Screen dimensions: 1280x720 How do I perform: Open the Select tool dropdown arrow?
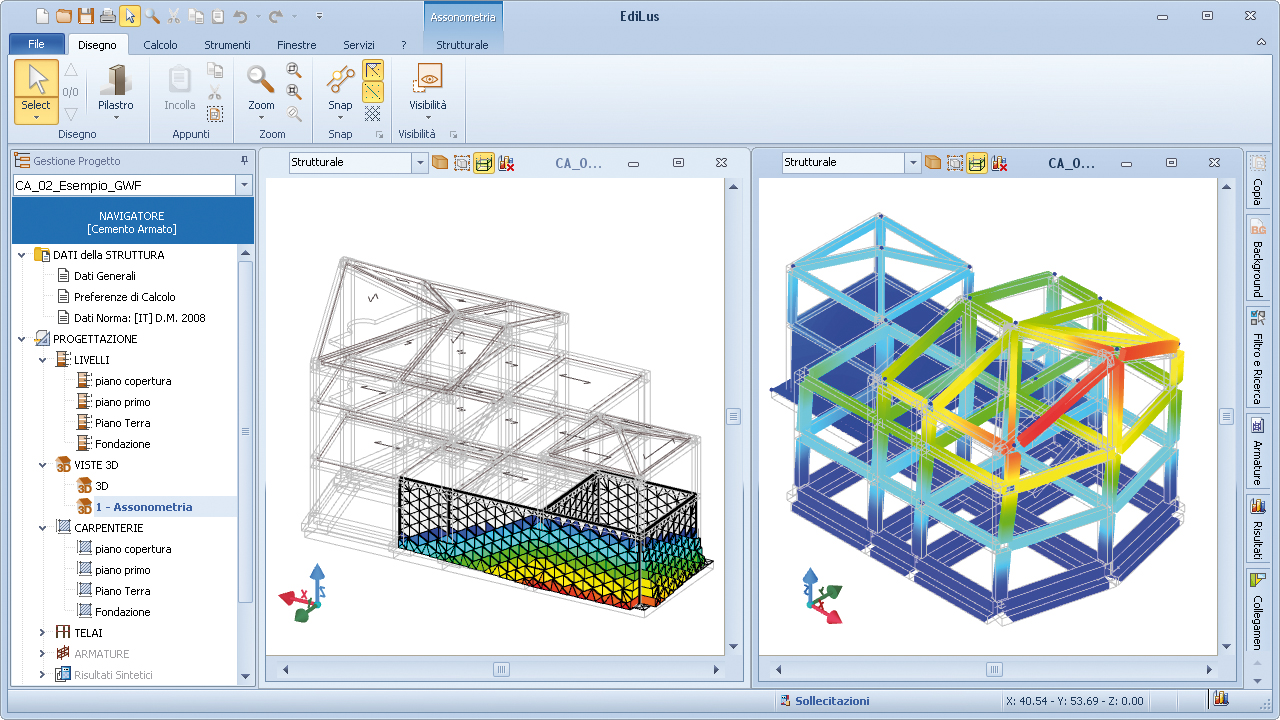(36, 118)
